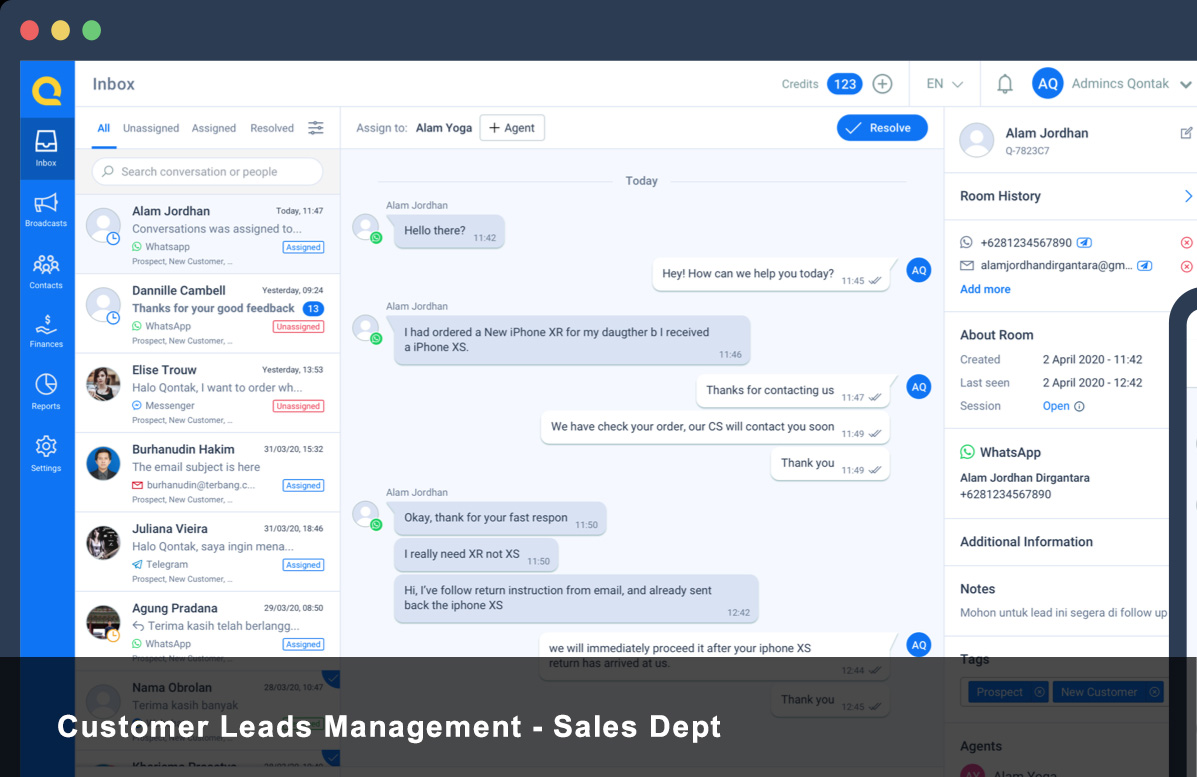
Task: Click the Resolve button
Action: 881,128
